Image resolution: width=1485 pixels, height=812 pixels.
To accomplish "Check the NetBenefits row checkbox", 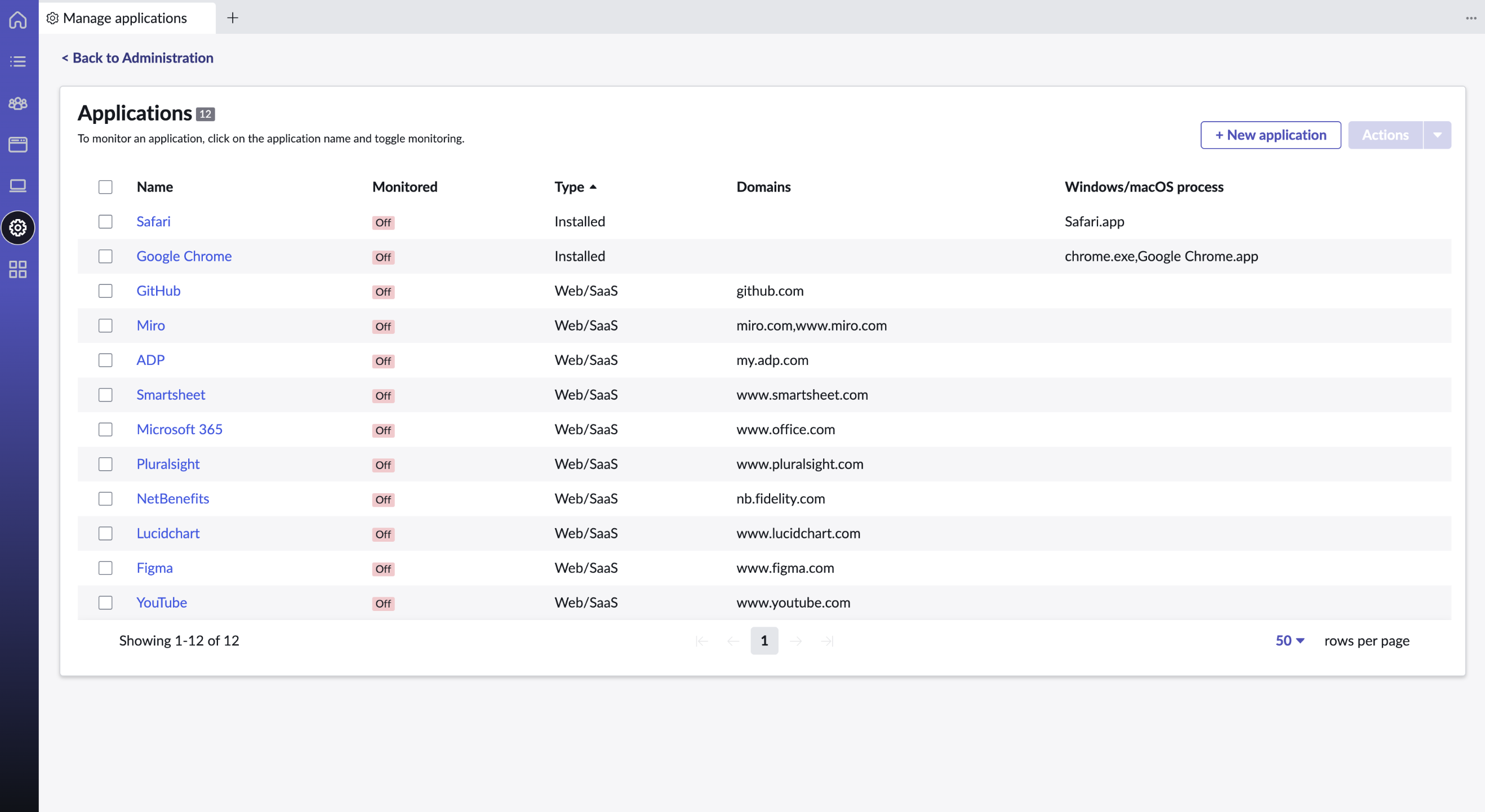I will coord(105,498).
